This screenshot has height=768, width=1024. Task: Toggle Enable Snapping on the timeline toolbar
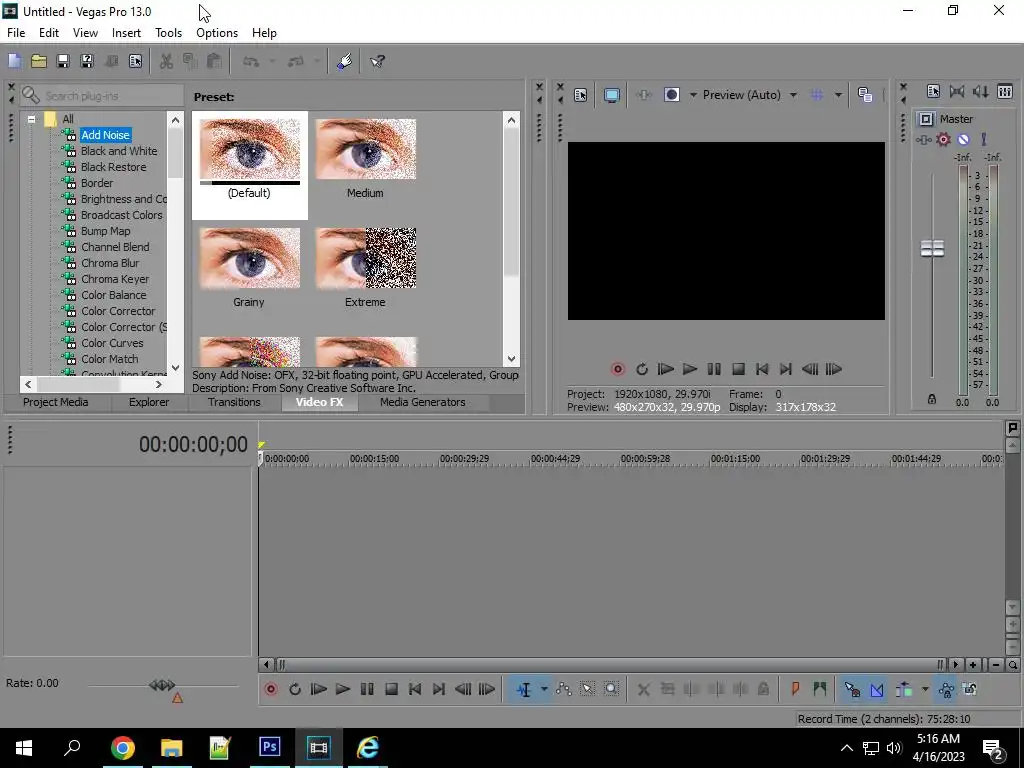(x=852, y=689)
